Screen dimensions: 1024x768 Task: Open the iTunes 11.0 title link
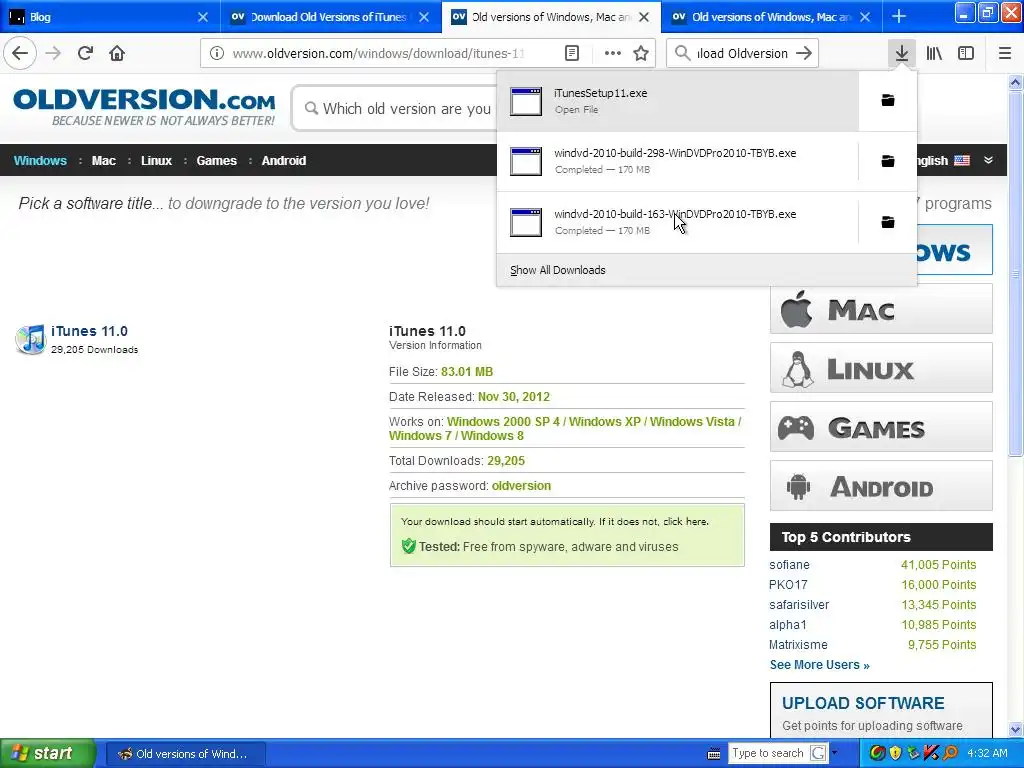click(x=89, y=331)
